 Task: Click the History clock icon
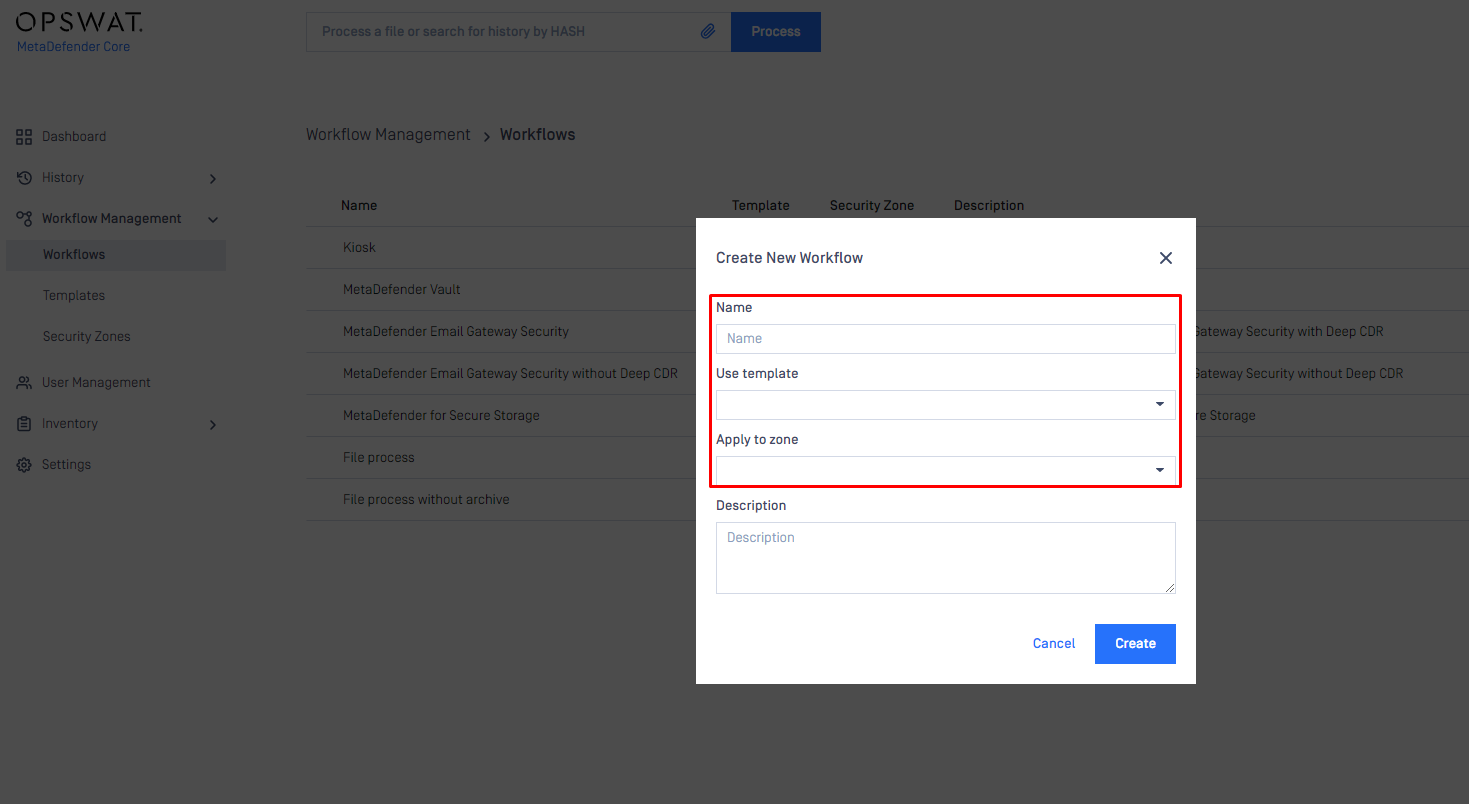(x=24, y=178)
